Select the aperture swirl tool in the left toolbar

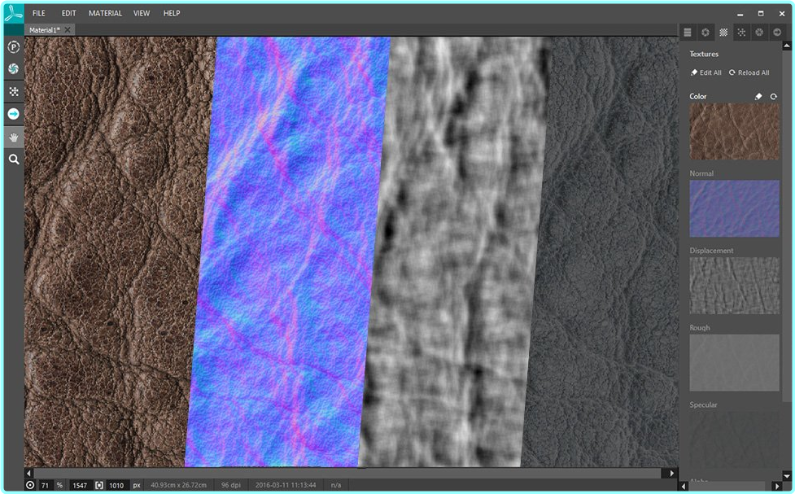click(x=14, y=68)
